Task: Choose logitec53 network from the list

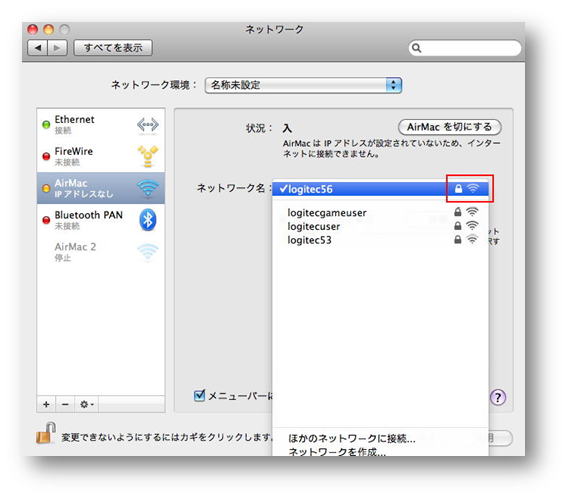Action: (x=380, y=240)
